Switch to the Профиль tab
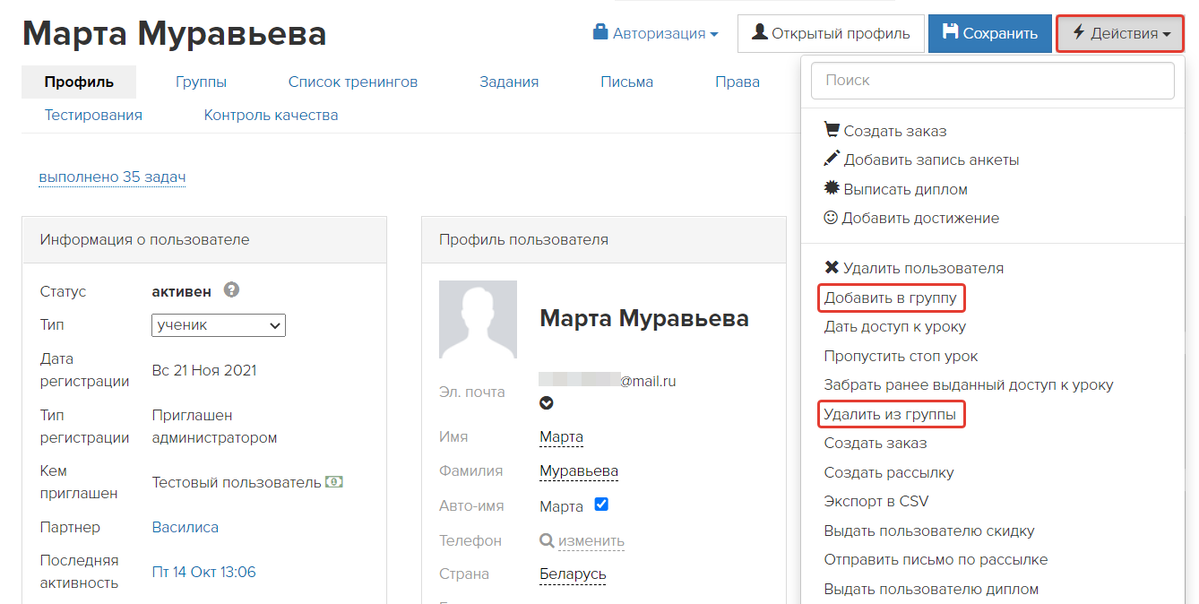1199x604 pixels. (79, 82)
